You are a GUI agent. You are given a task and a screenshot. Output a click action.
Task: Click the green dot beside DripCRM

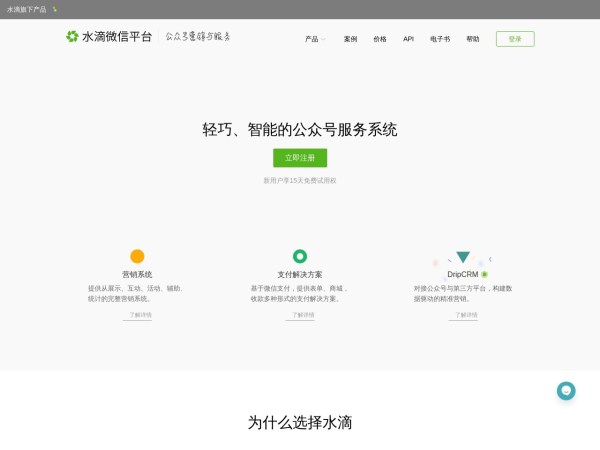click(485, 274)
